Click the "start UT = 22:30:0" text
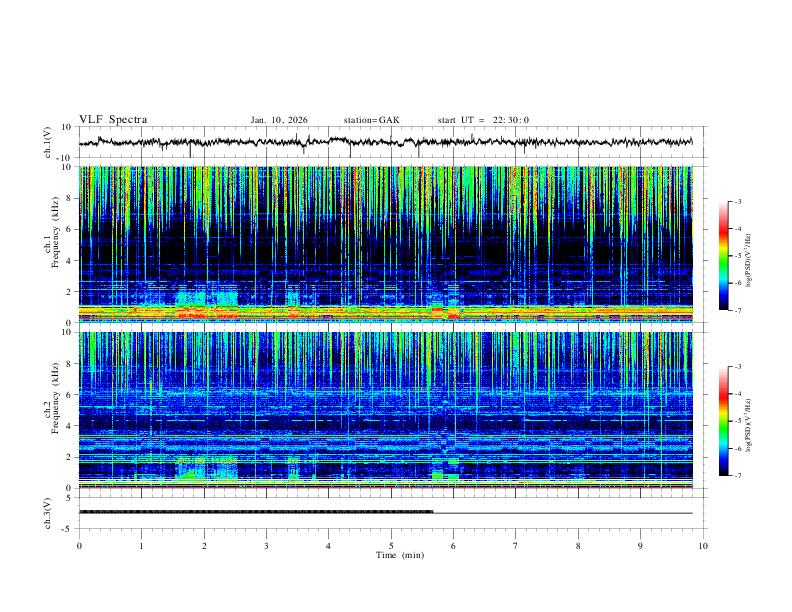Viewport: 792px width, 612px height. [483, 120]
